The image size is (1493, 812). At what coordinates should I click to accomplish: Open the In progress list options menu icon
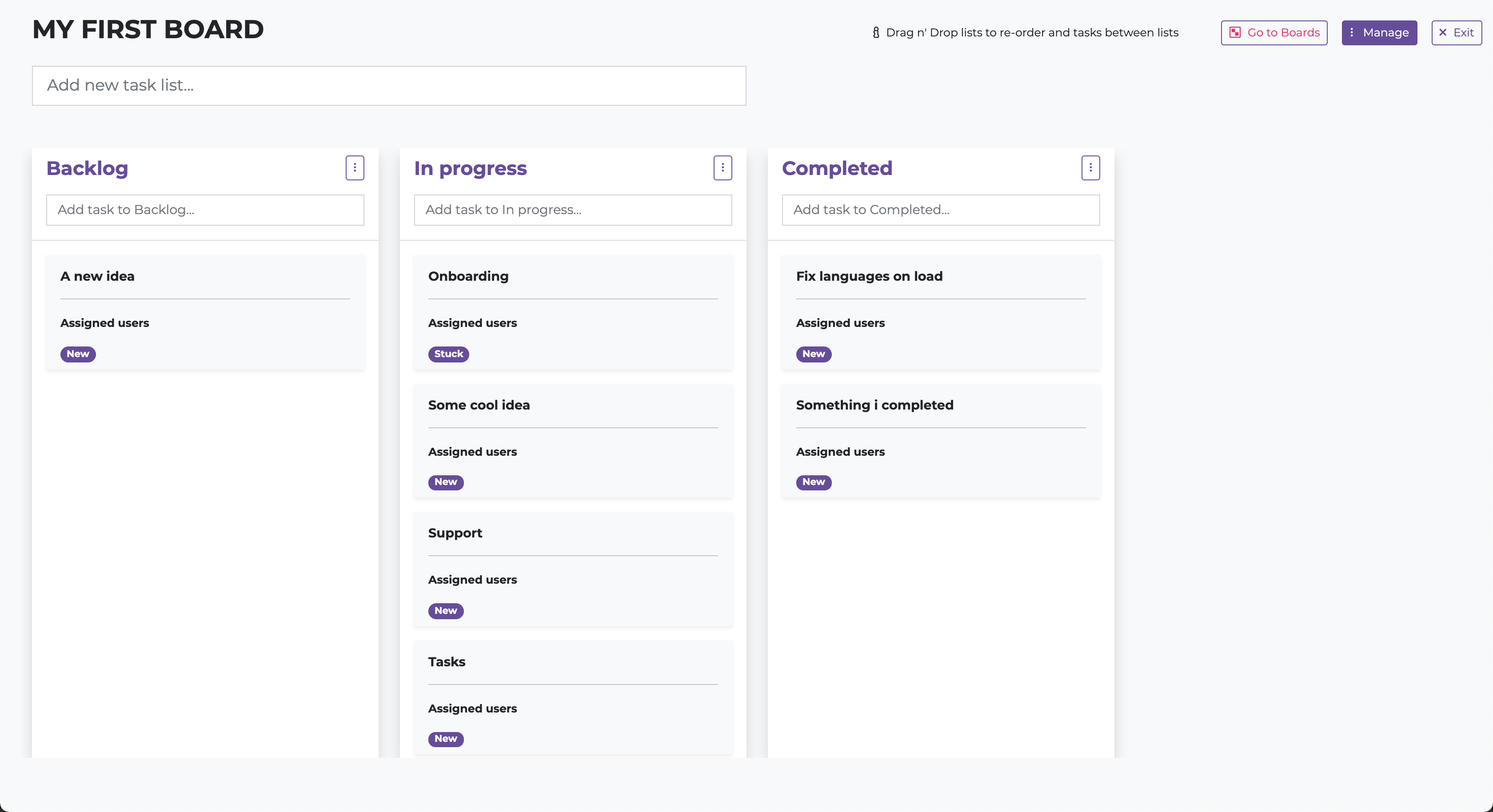[722, 168]
